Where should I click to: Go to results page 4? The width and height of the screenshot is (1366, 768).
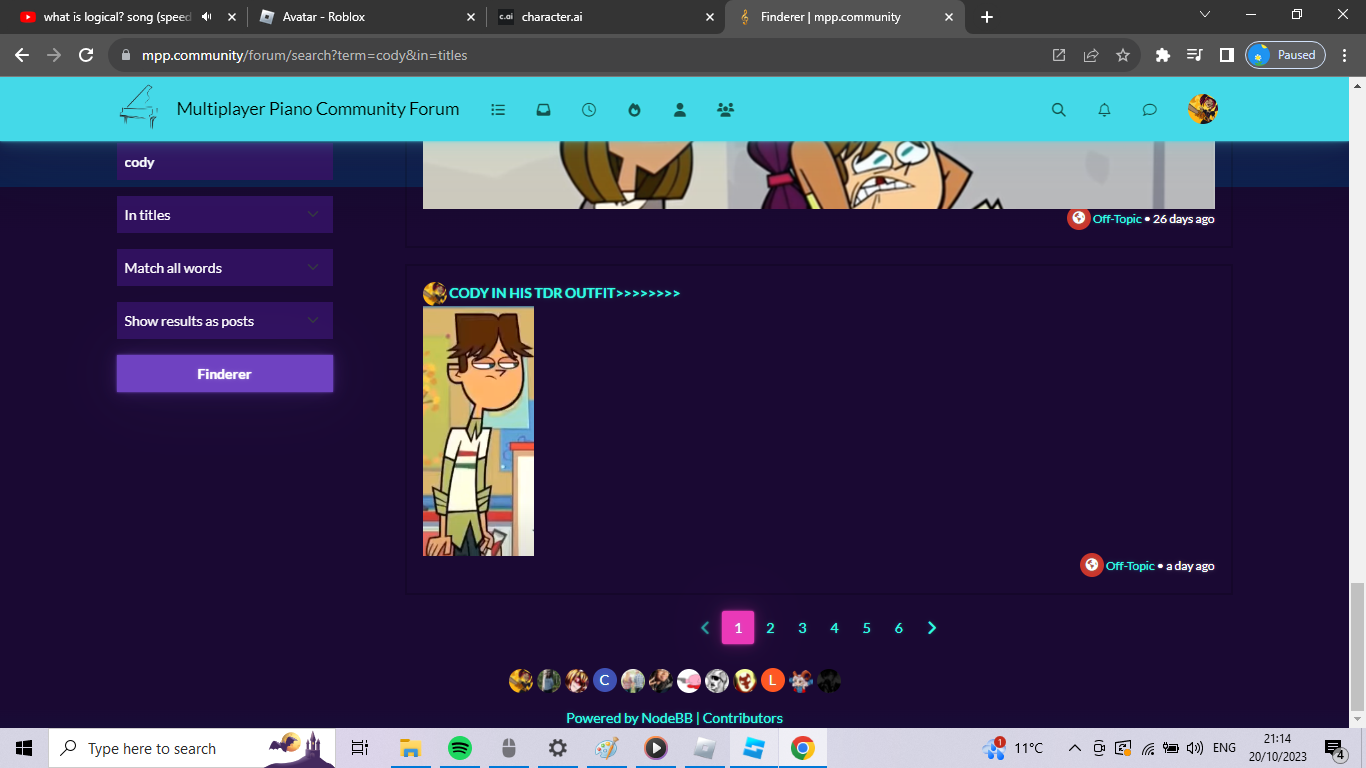pos(834,628)
